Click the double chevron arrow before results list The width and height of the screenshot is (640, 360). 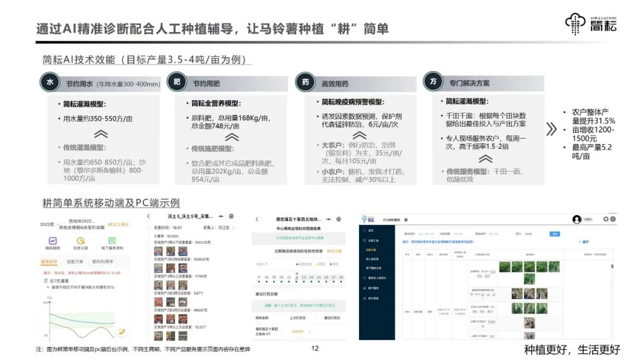click(x=551, y=129)
